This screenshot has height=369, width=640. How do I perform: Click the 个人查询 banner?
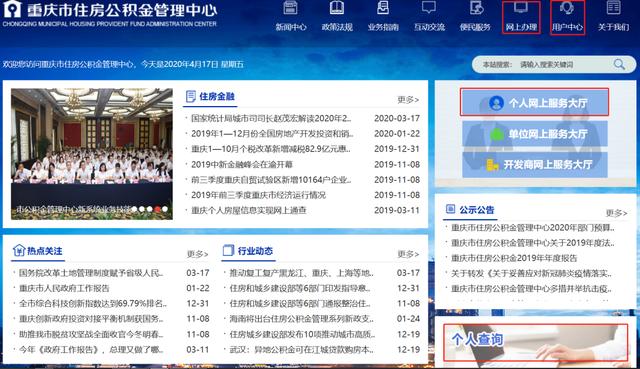tap(536, 342)
